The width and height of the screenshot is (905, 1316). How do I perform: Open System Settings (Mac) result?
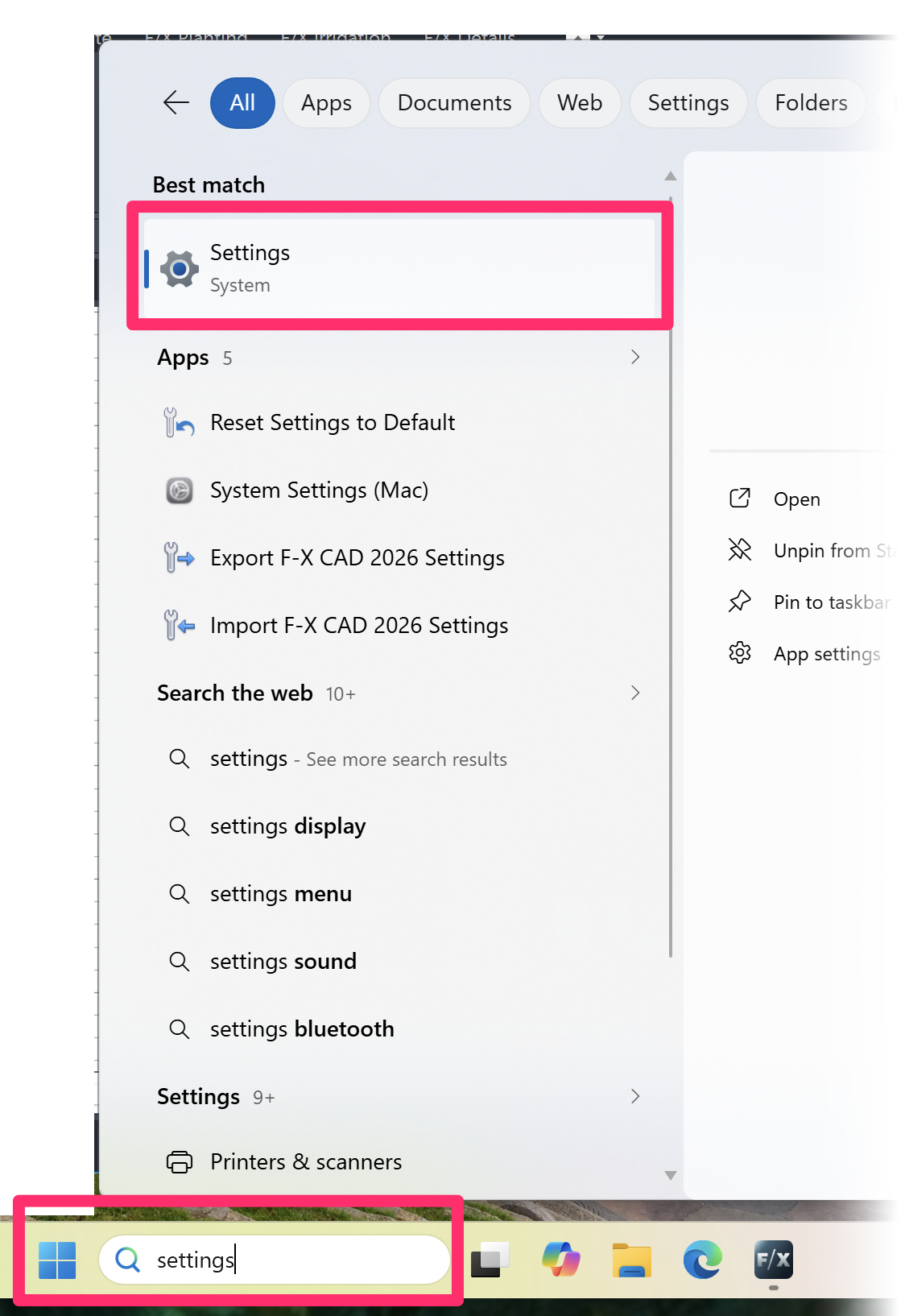(x=400, y=490)
